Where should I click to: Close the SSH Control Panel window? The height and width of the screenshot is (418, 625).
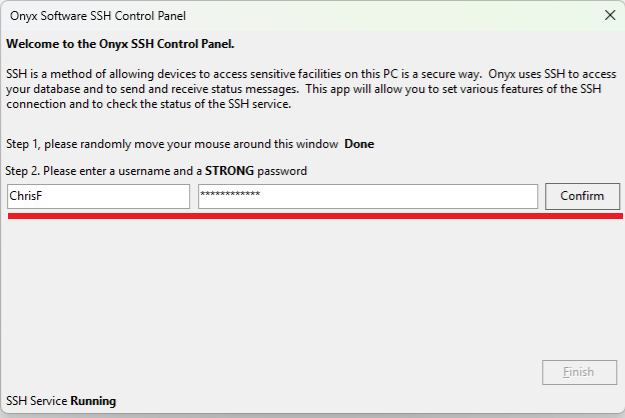click(x=610, y=15)
